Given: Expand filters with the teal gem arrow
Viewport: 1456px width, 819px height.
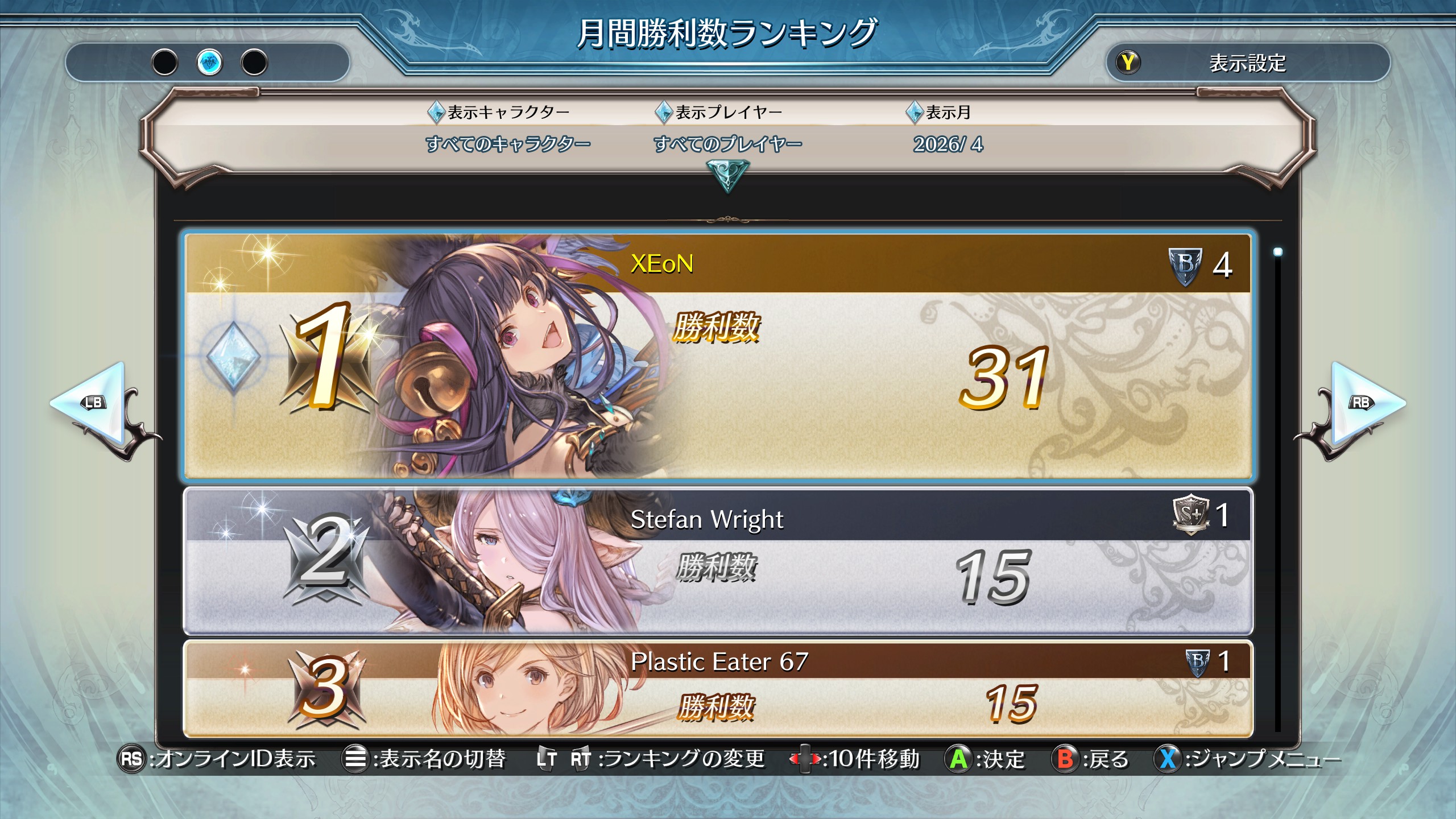Looking at the screenshot, I should coord(727,175).
